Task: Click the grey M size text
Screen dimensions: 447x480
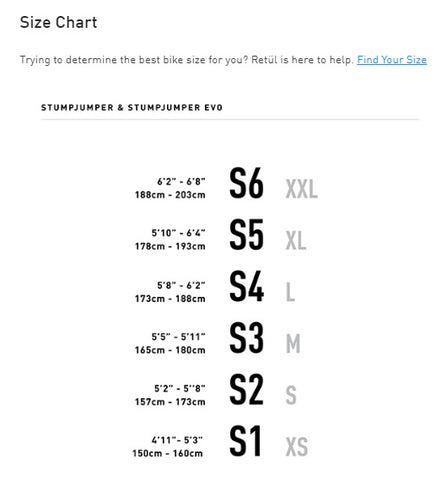Action: pyautogui.click(x=293, y=344)
